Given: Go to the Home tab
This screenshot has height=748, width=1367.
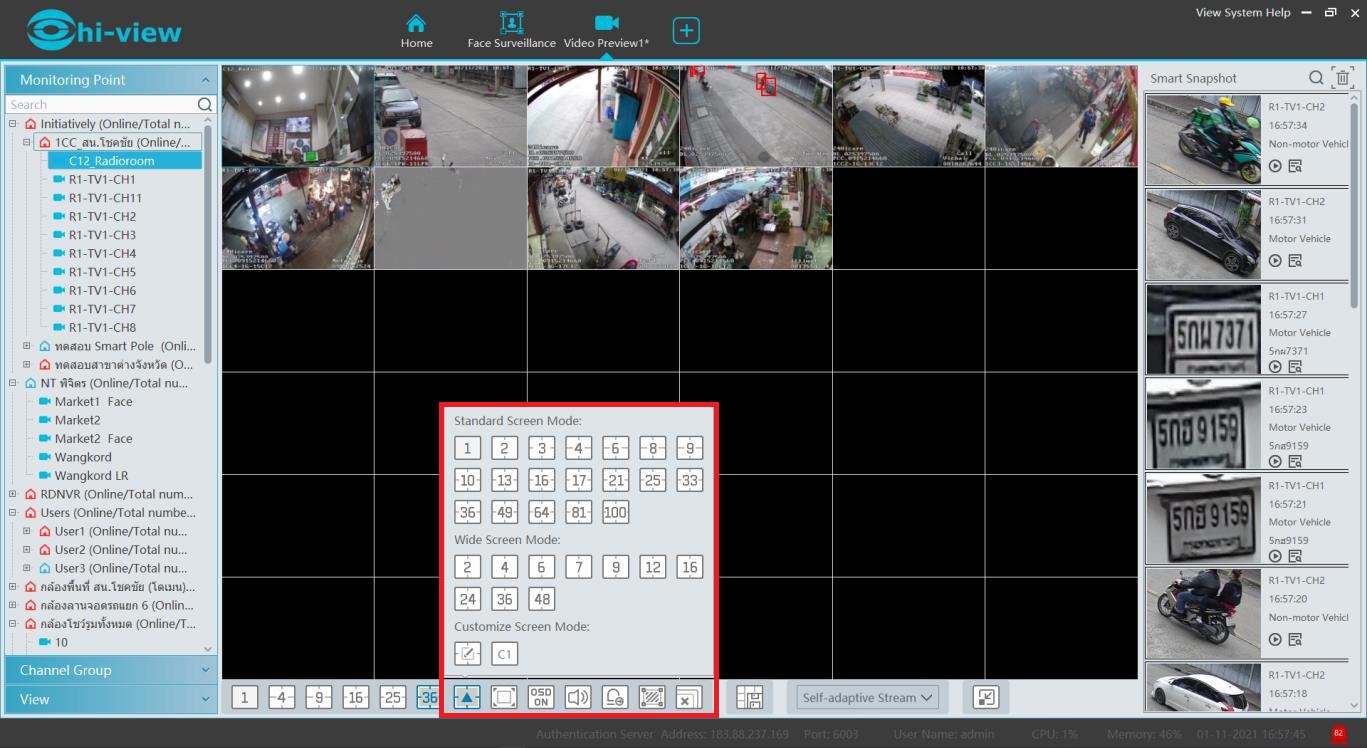Looking at the screenshot, I should point(416,30).
